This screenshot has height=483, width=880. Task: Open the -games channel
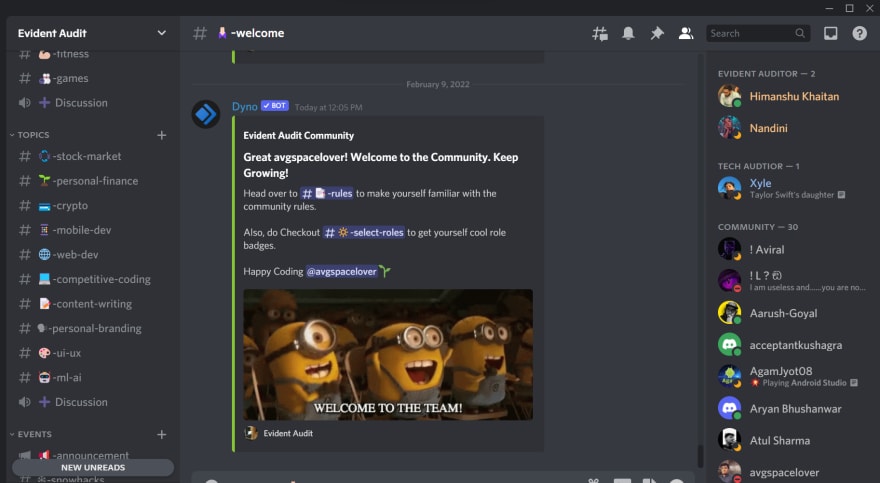(93, 79)
